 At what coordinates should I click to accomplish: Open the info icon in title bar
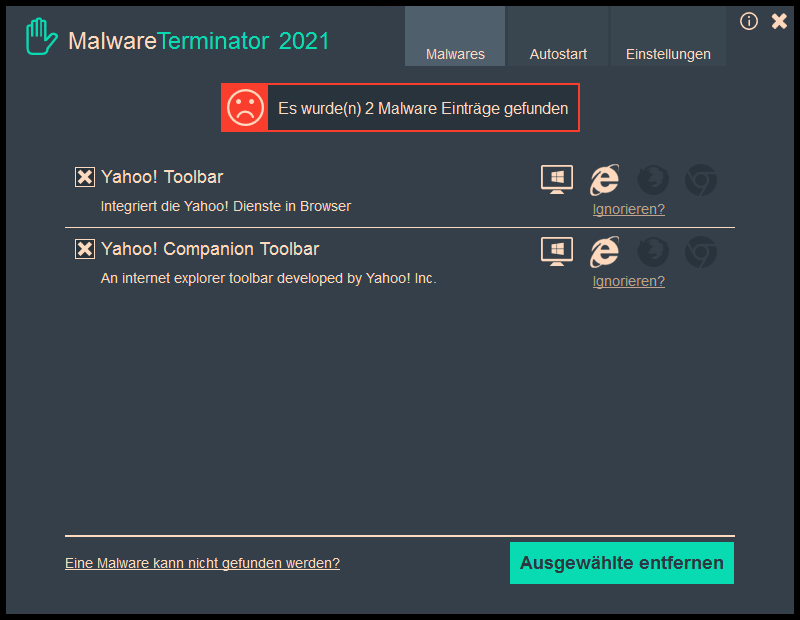tap(749, 21)
